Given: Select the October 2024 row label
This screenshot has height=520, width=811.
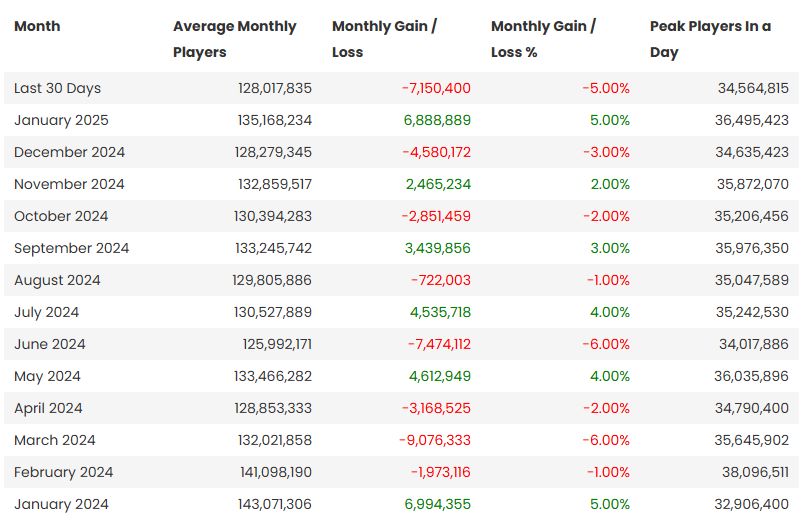Looking at the screenshot, I should coord(61,216).
